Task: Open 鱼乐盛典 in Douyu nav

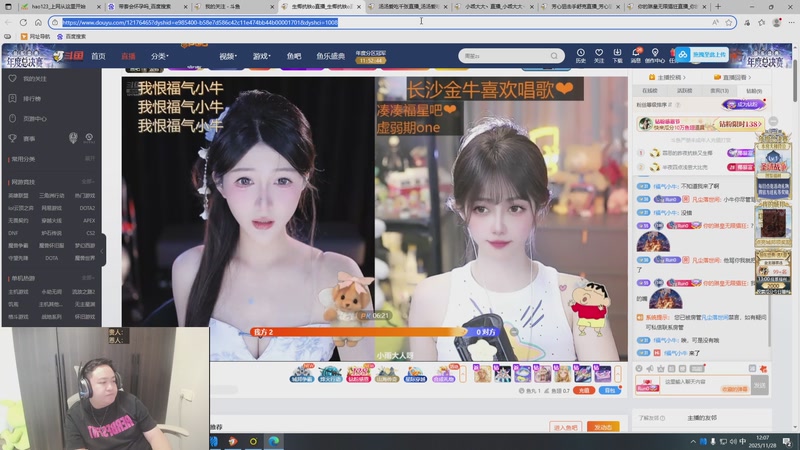Action: coord(330,56)
